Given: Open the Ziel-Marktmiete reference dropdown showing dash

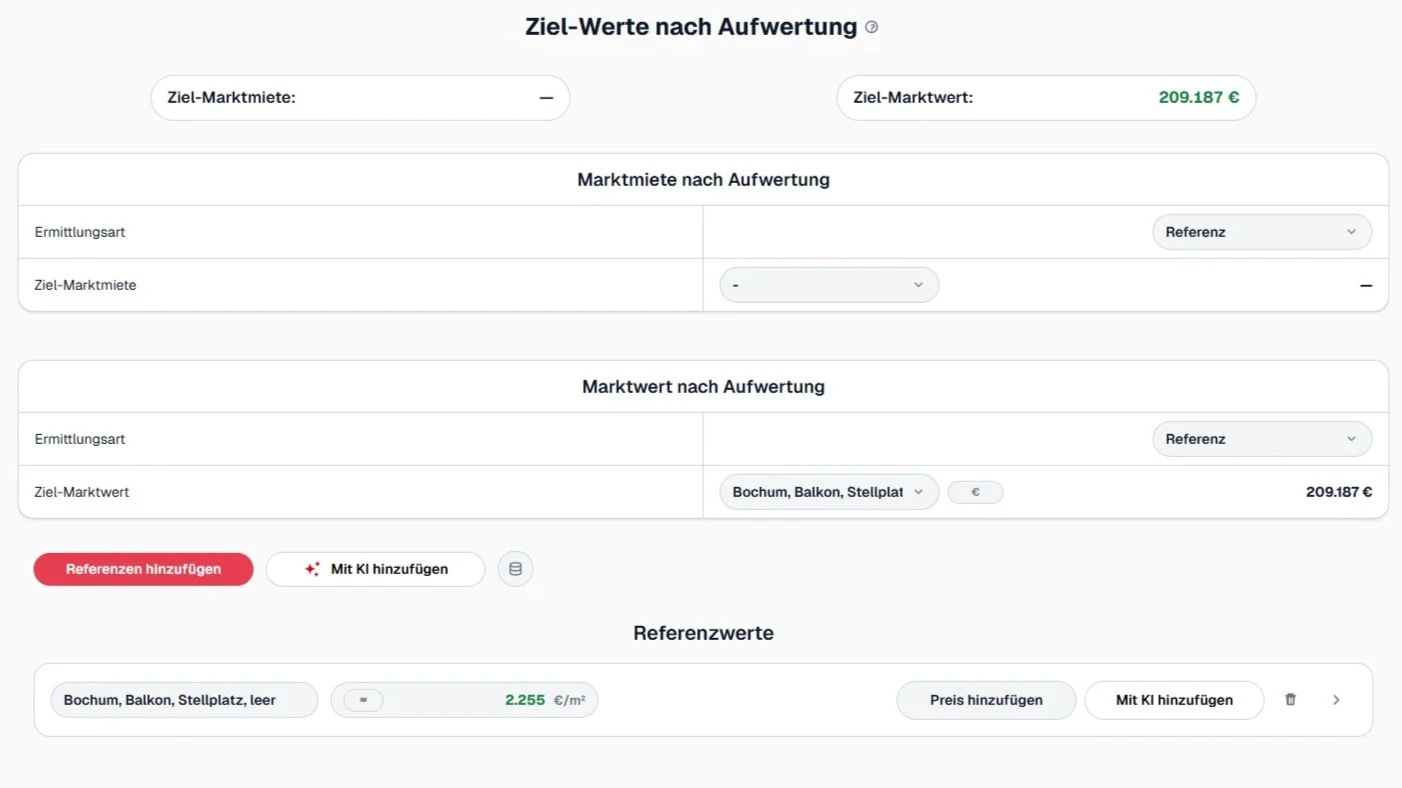Looking at the screenshot, I should pyautogui.click(x=829, y=285).
